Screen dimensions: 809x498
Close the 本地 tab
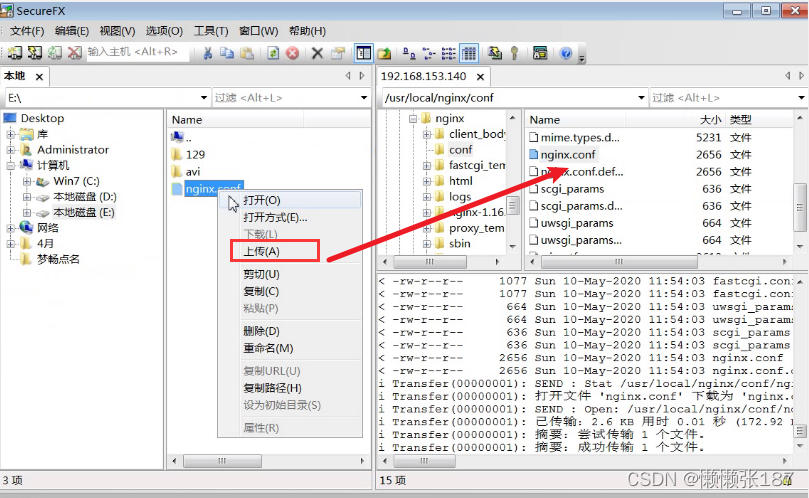39,77
